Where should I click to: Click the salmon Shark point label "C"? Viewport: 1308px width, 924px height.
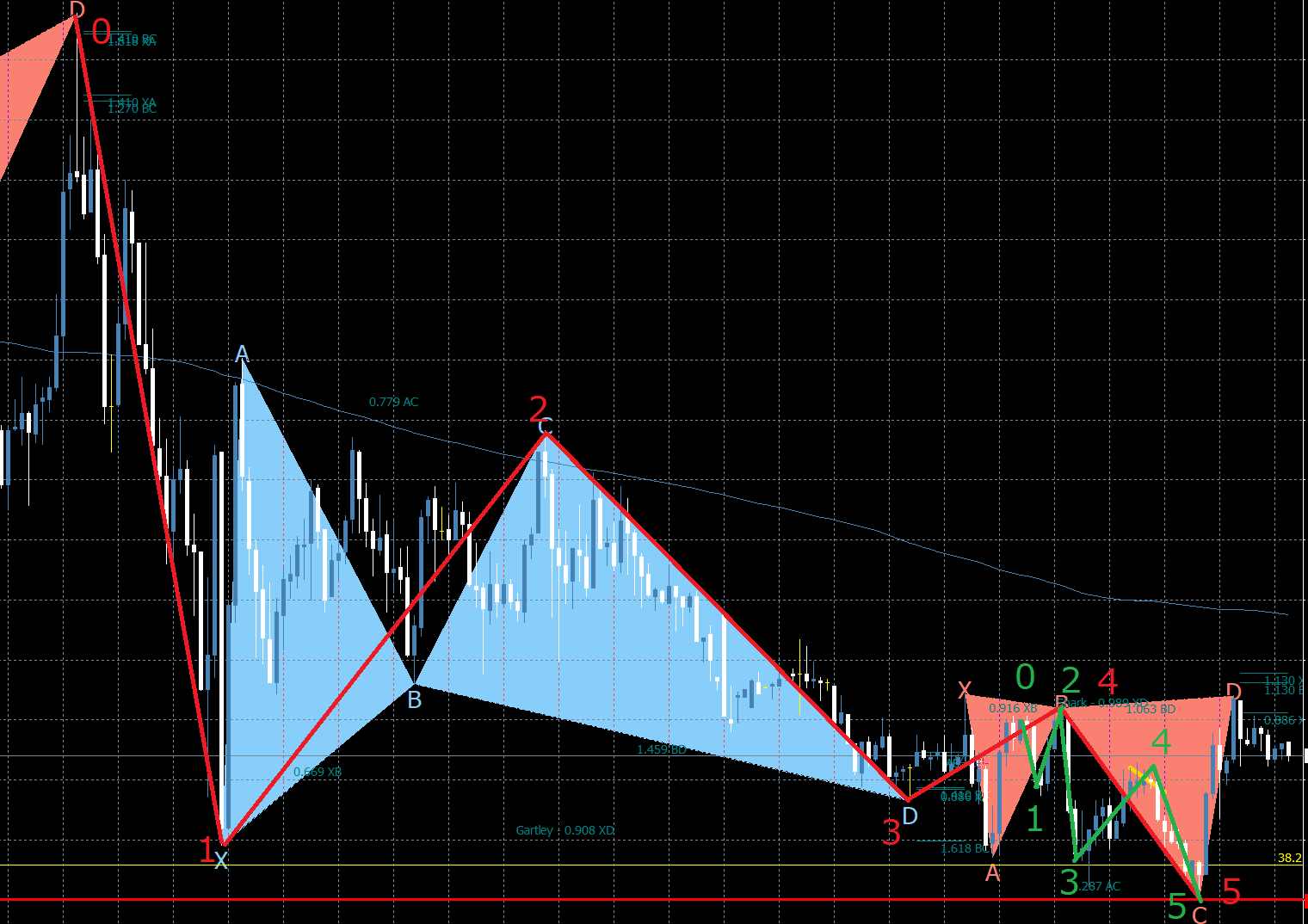1199,915
